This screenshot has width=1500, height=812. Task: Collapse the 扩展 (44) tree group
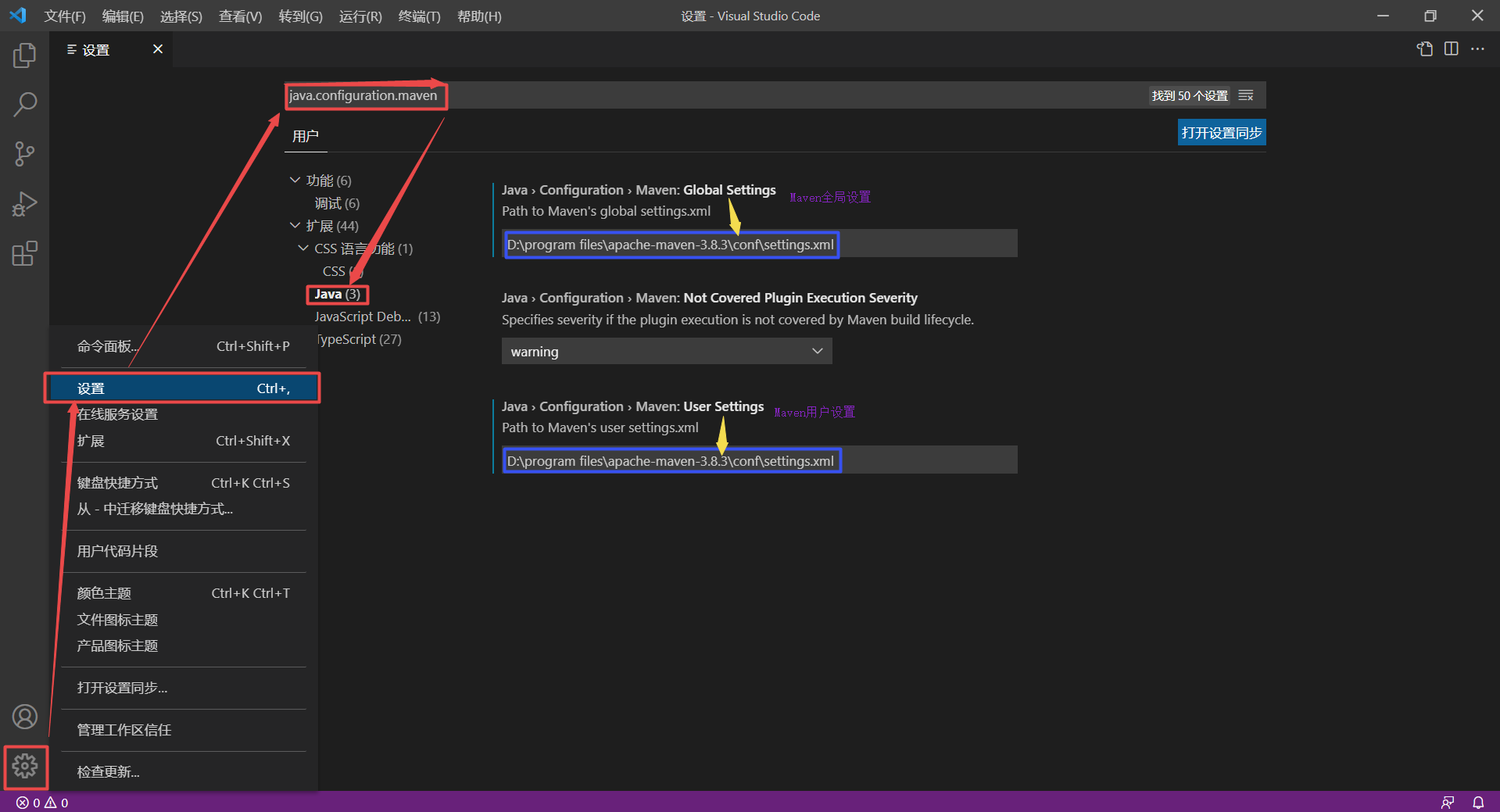[295, 225]
